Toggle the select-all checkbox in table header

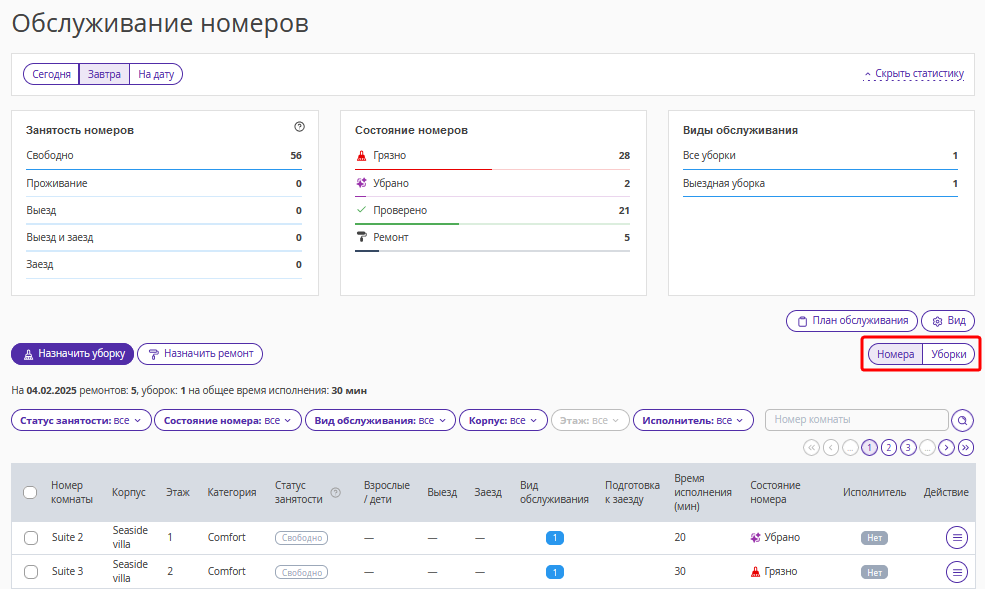tap(30, 492)
